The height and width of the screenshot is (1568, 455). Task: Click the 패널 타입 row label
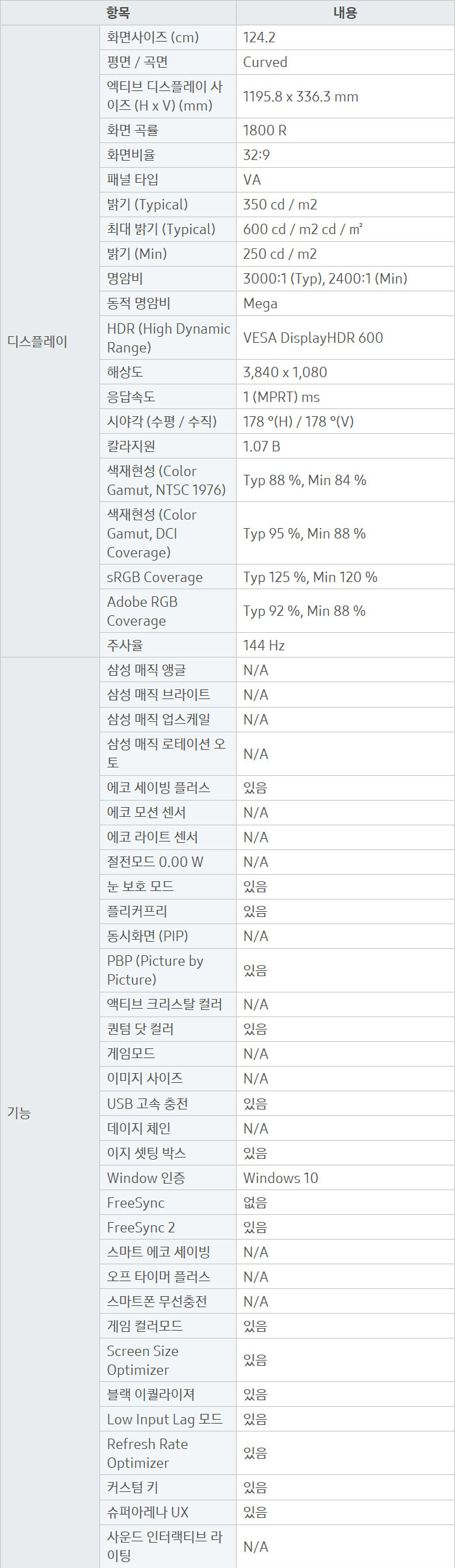pos(133,179)
